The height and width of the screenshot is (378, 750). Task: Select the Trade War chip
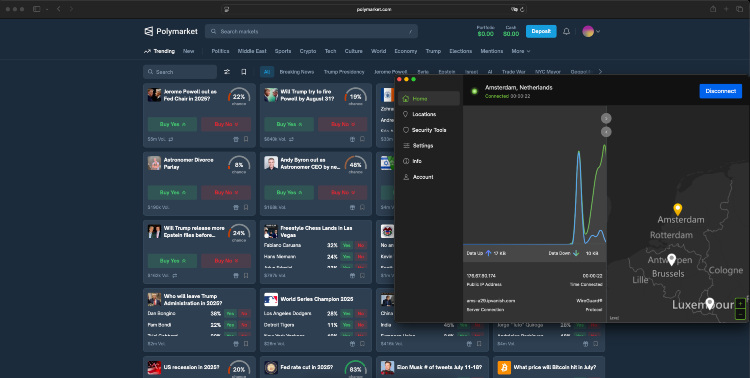point(514,72)
